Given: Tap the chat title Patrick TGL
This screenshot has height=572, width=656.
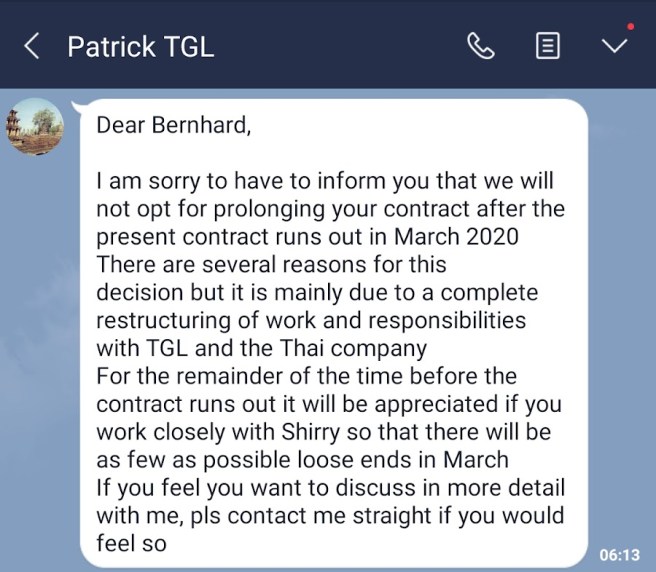Looking at the screenshot, I should click(140, 46).
